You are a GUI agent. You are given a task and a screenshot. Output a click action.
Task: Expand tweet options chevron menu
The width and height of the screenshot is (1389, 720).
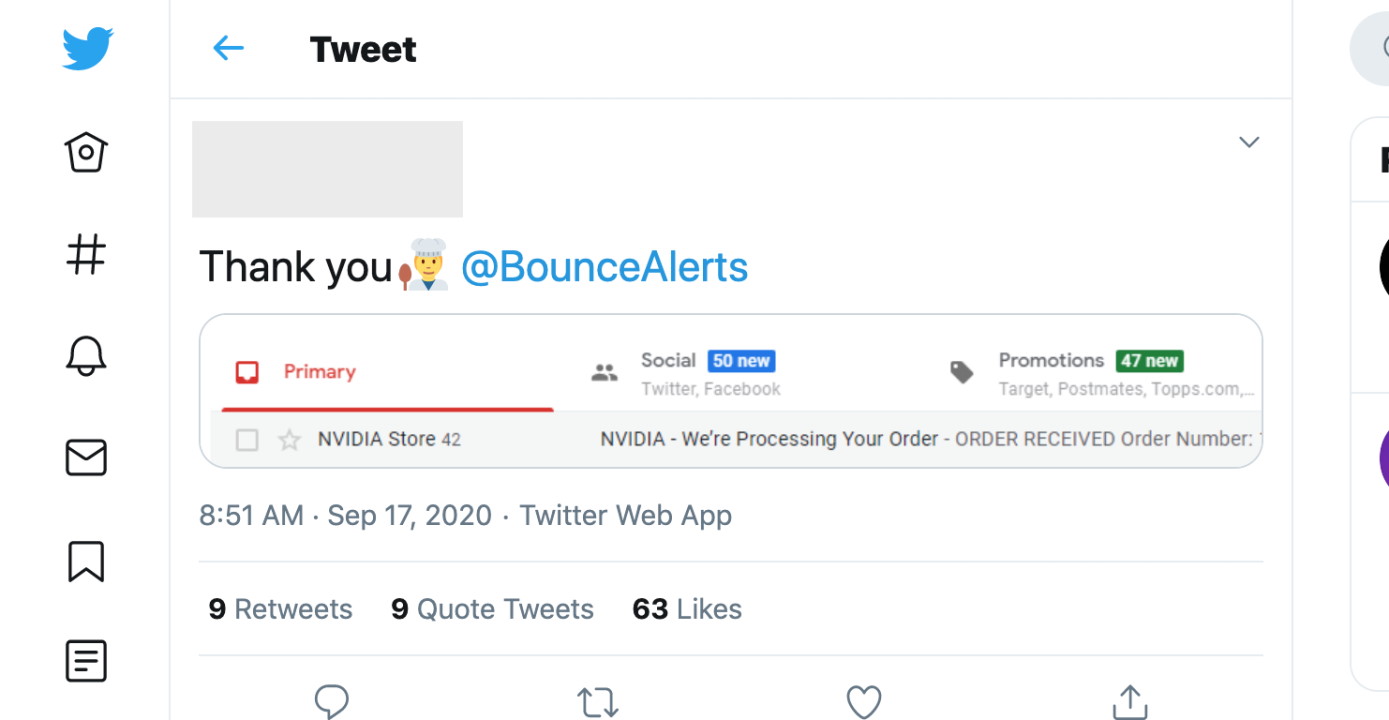click(x=1249, y=142)
